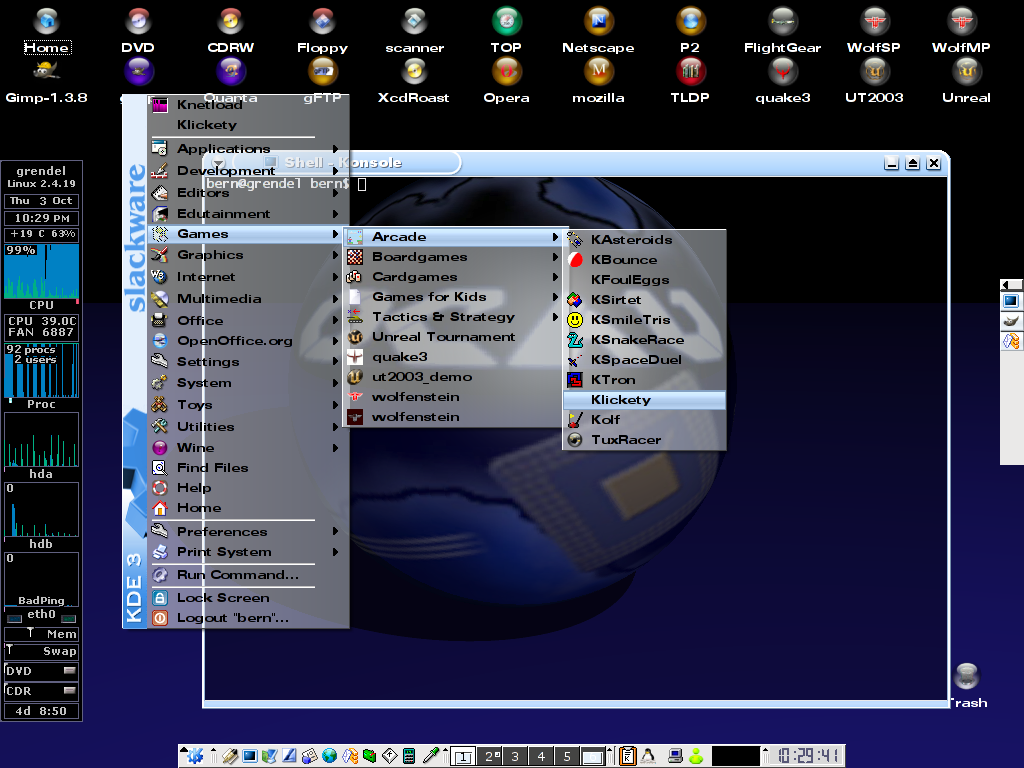The height and width of the screenshot is (768, 1024).
Task: Collapse the side panel arrow at right edge
Action: click(1011, 285)
